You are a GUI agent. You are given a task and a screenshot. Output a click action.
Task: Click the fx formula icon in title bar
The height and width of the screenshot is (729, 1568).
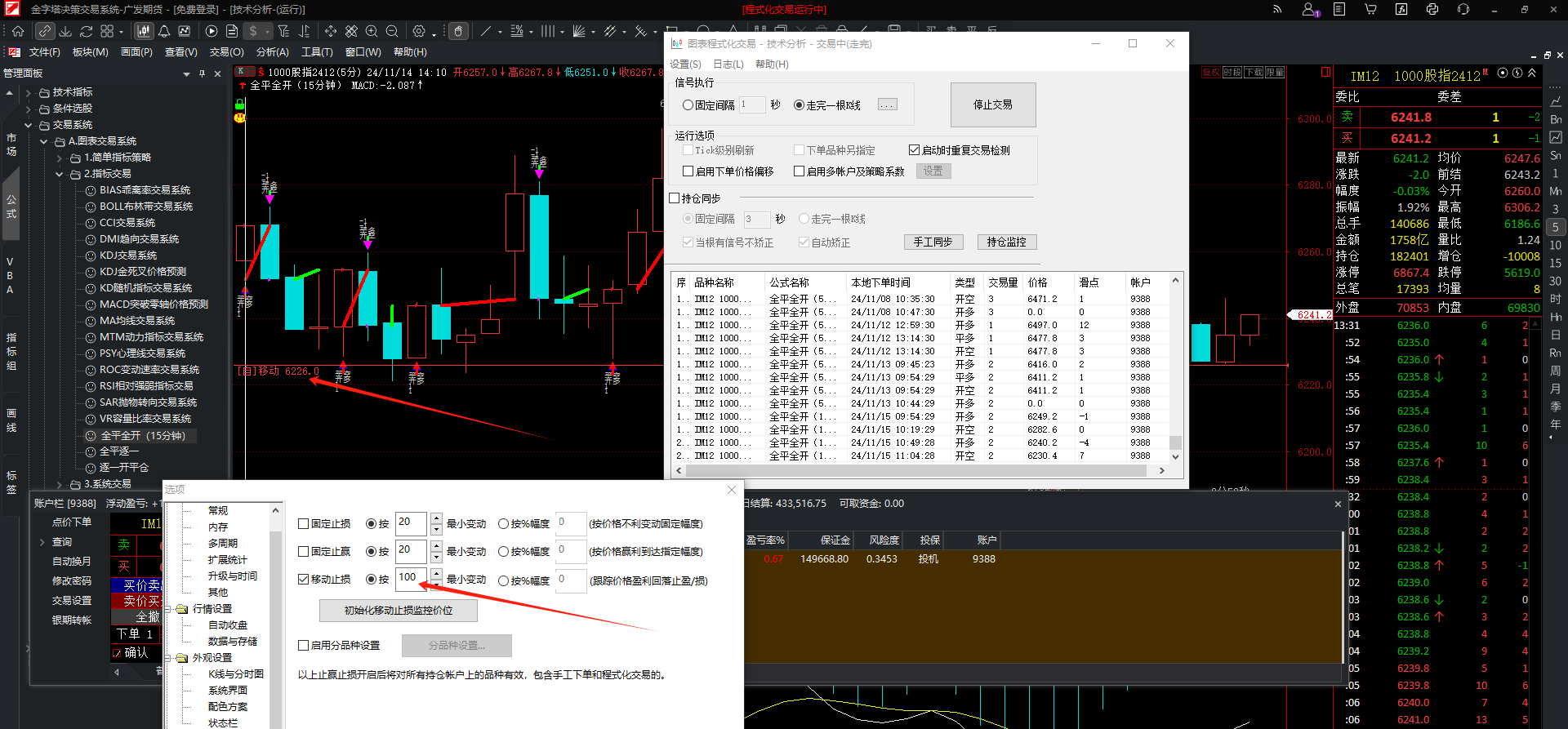pyautogui.click(x=1401, y=9)
